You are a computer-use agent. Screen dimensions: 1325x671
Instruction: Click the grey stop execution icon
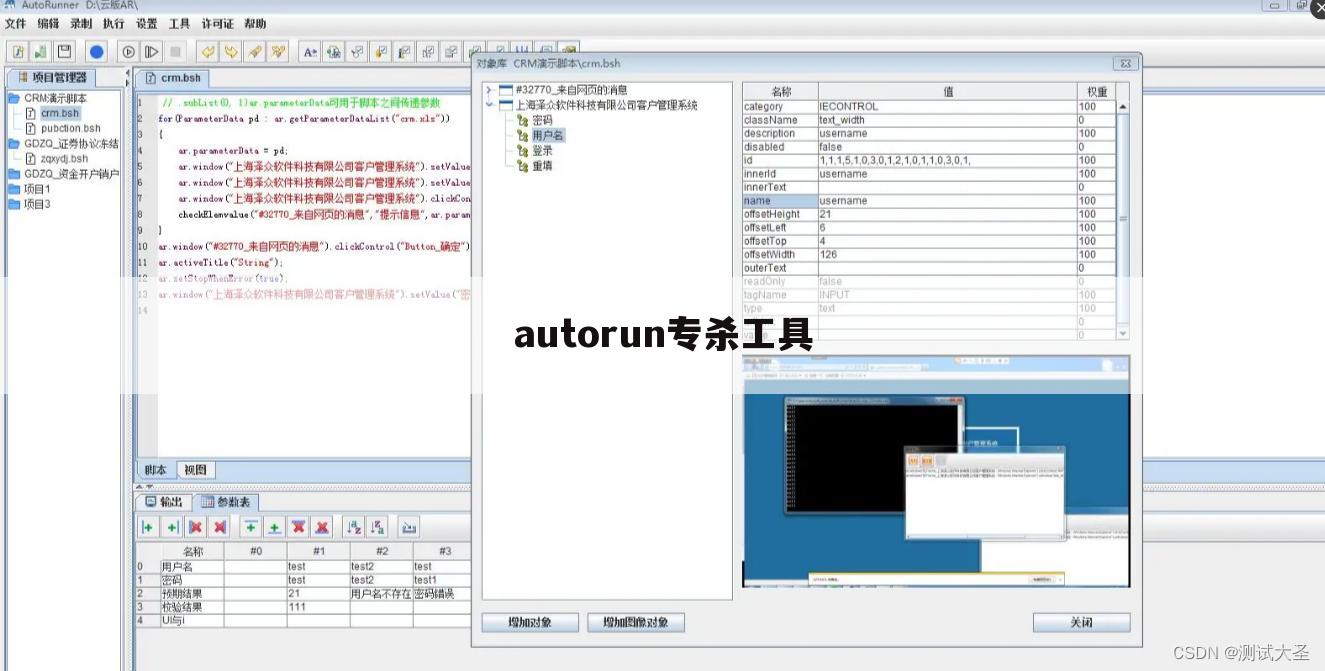[x=176, y=51]
